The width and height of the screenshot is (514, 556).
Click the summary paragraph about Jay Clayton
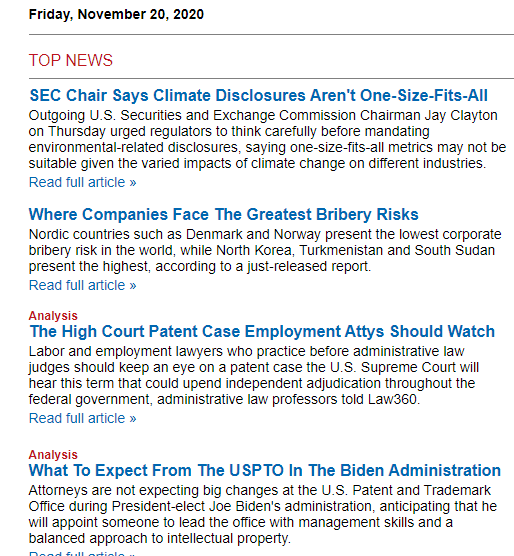pyautogui.click(x=268, y=139)
